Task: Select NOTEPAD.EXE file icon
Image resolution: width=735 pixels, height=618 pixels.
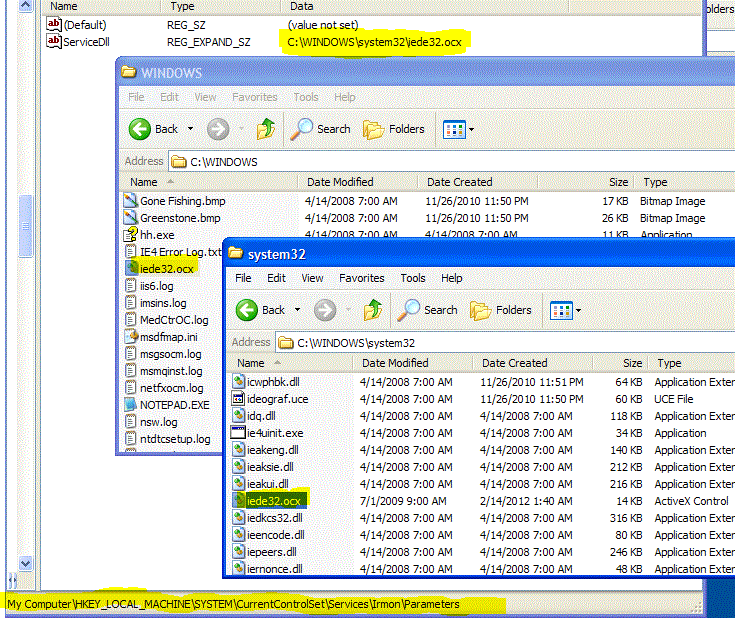Action: tap(130, 405)
